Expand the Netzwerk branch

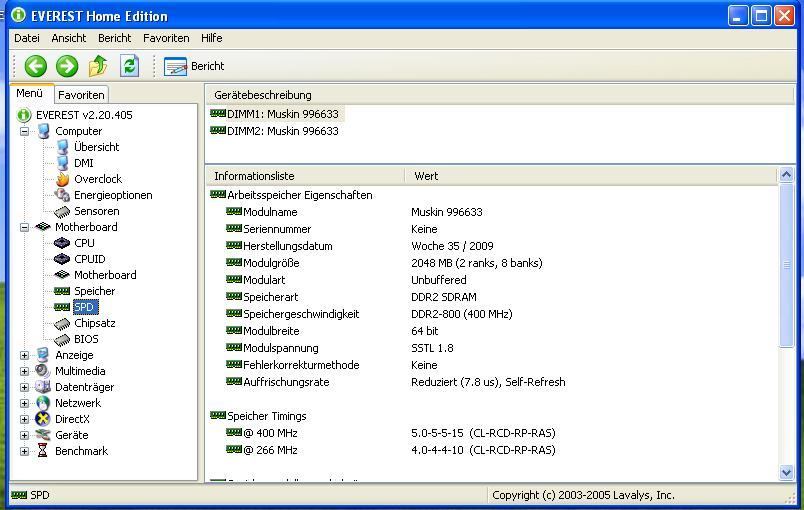coord(24,403)
